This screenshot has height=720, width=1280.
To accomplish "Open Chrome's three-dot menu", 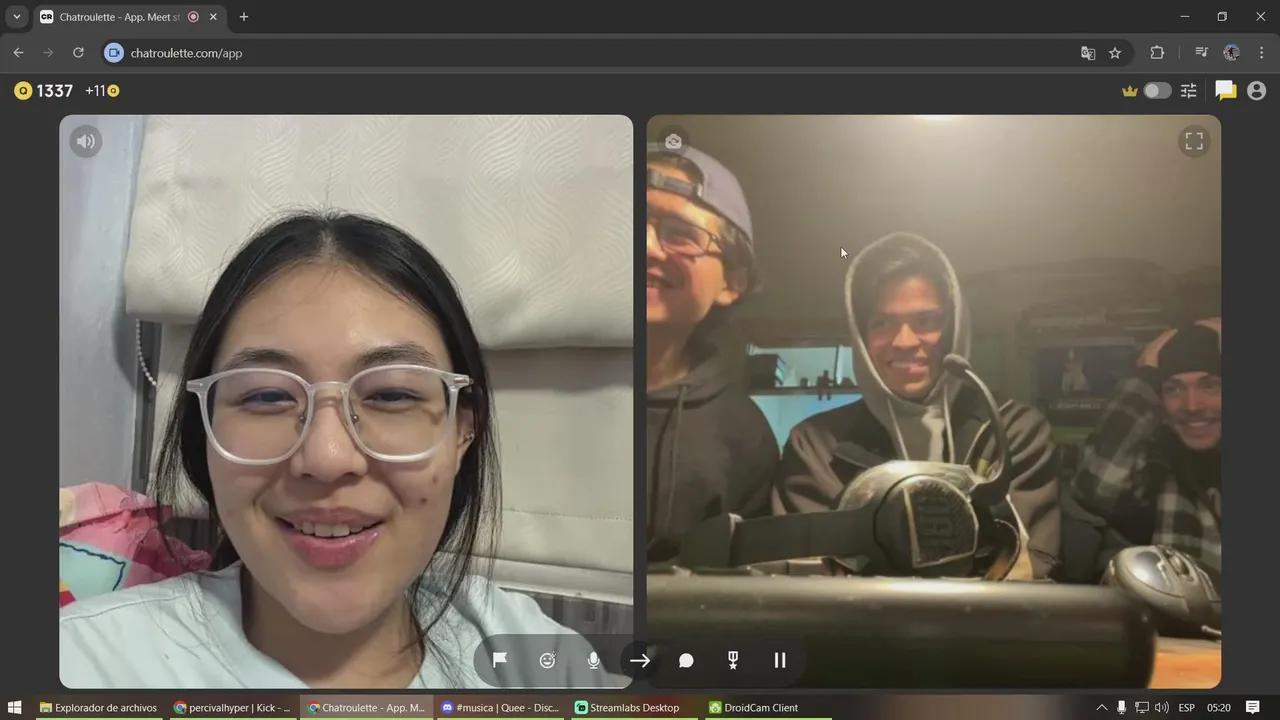I will click(1261, 53).
